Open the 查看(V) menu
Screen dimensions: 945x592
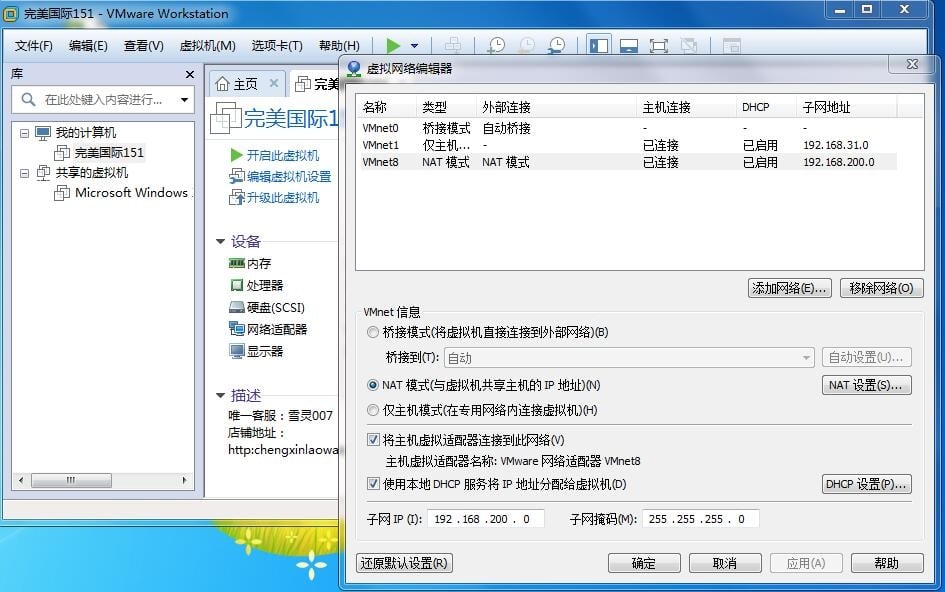click(143, 46)
